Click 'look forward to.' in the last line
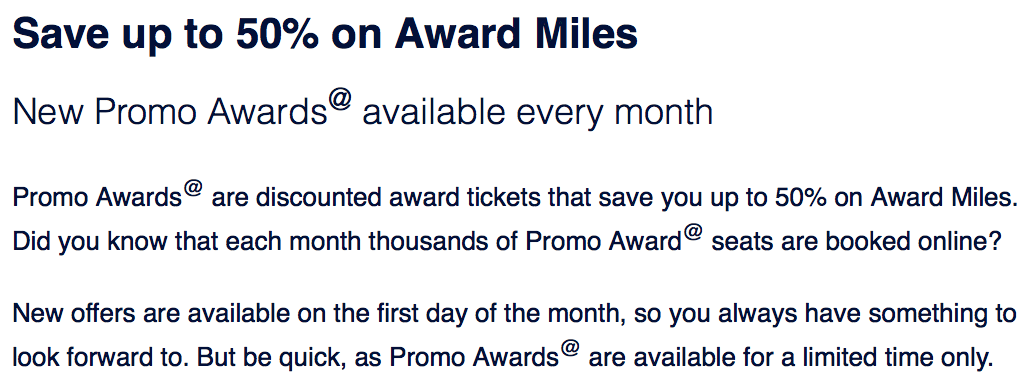 pos(99,358)
